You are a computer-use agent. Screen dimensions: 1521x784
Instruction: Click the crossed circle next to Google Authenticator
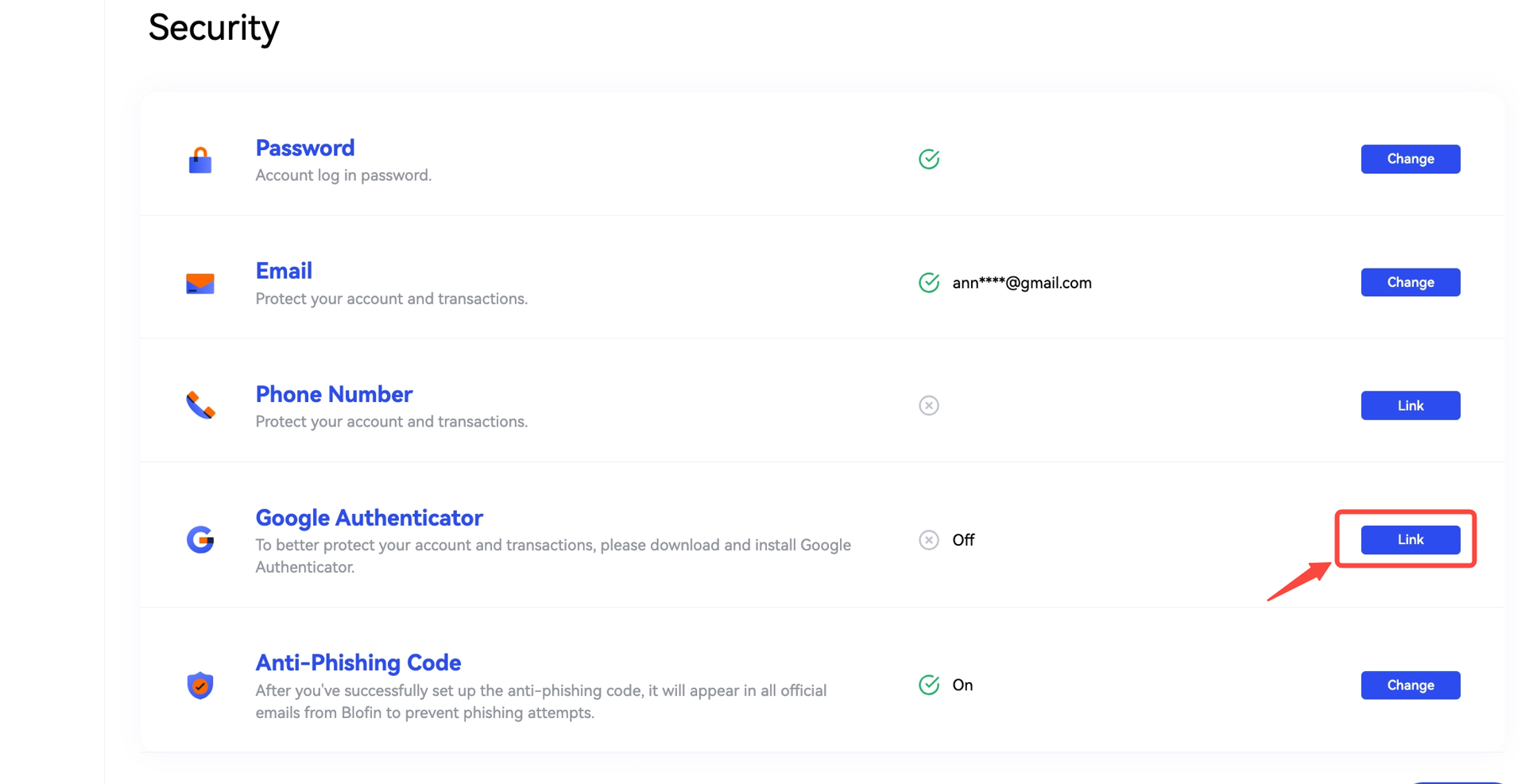(x=928, y=540)
